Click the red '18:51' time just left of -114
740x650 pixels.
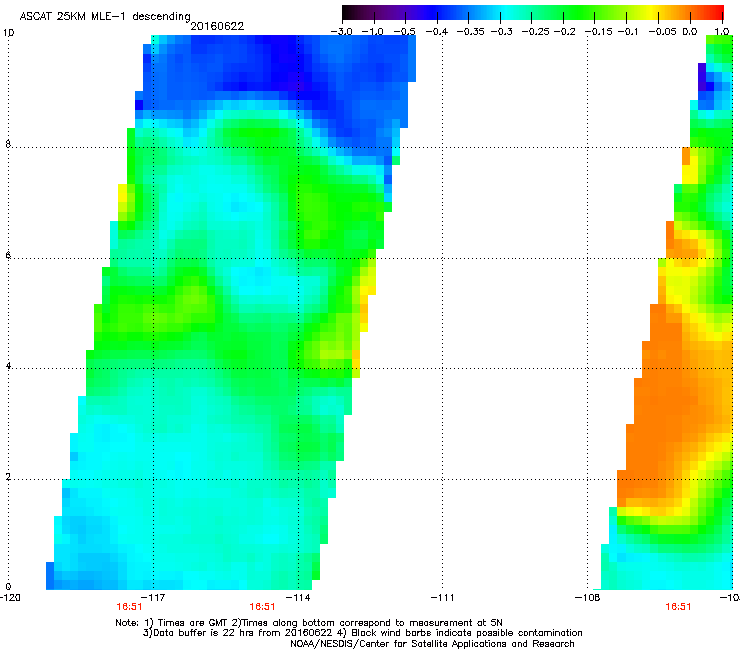click(x=262, y=607)
